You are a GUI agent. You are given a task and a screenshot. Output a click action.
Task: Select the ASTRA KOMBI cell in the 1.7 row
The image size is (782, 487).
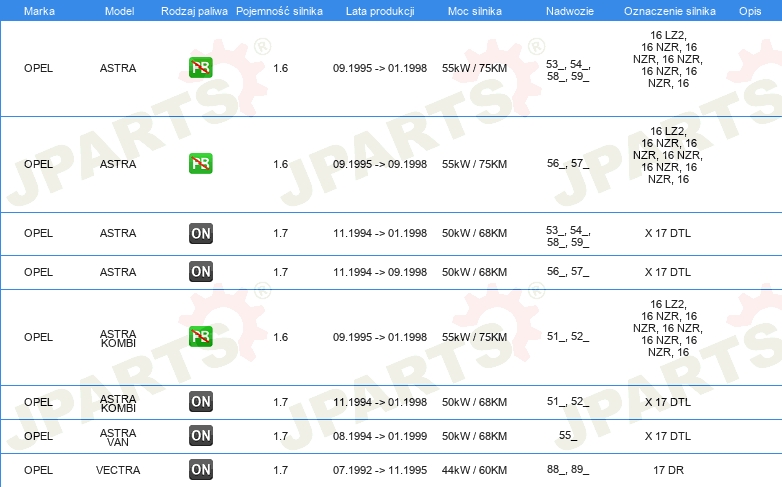pyautogui.click(x=118, y=403)
